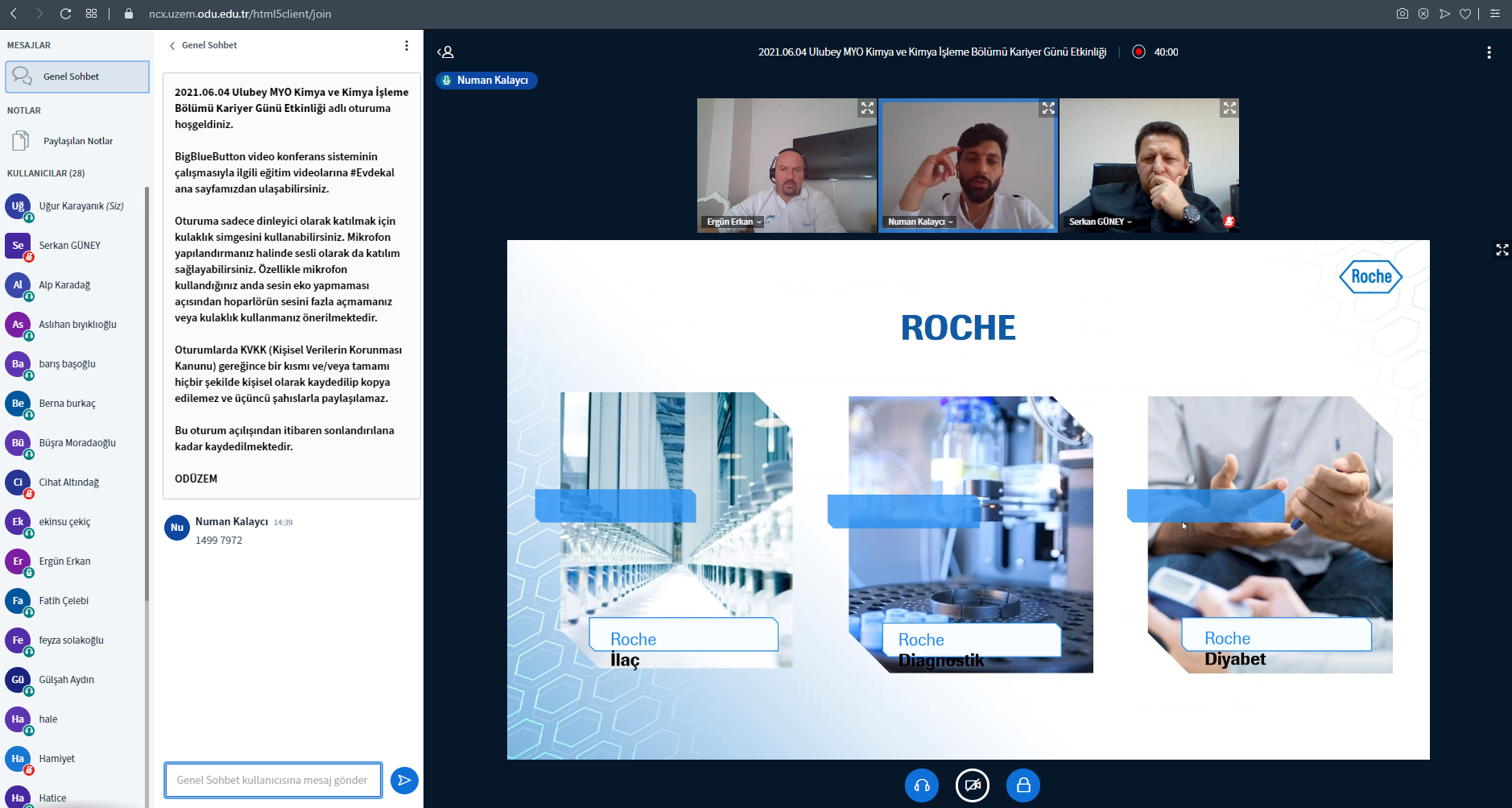The width and height of the screenshot is (1512, 808).
Task: Toggle the headphones listen-only audio button
Action: (922, 785)
